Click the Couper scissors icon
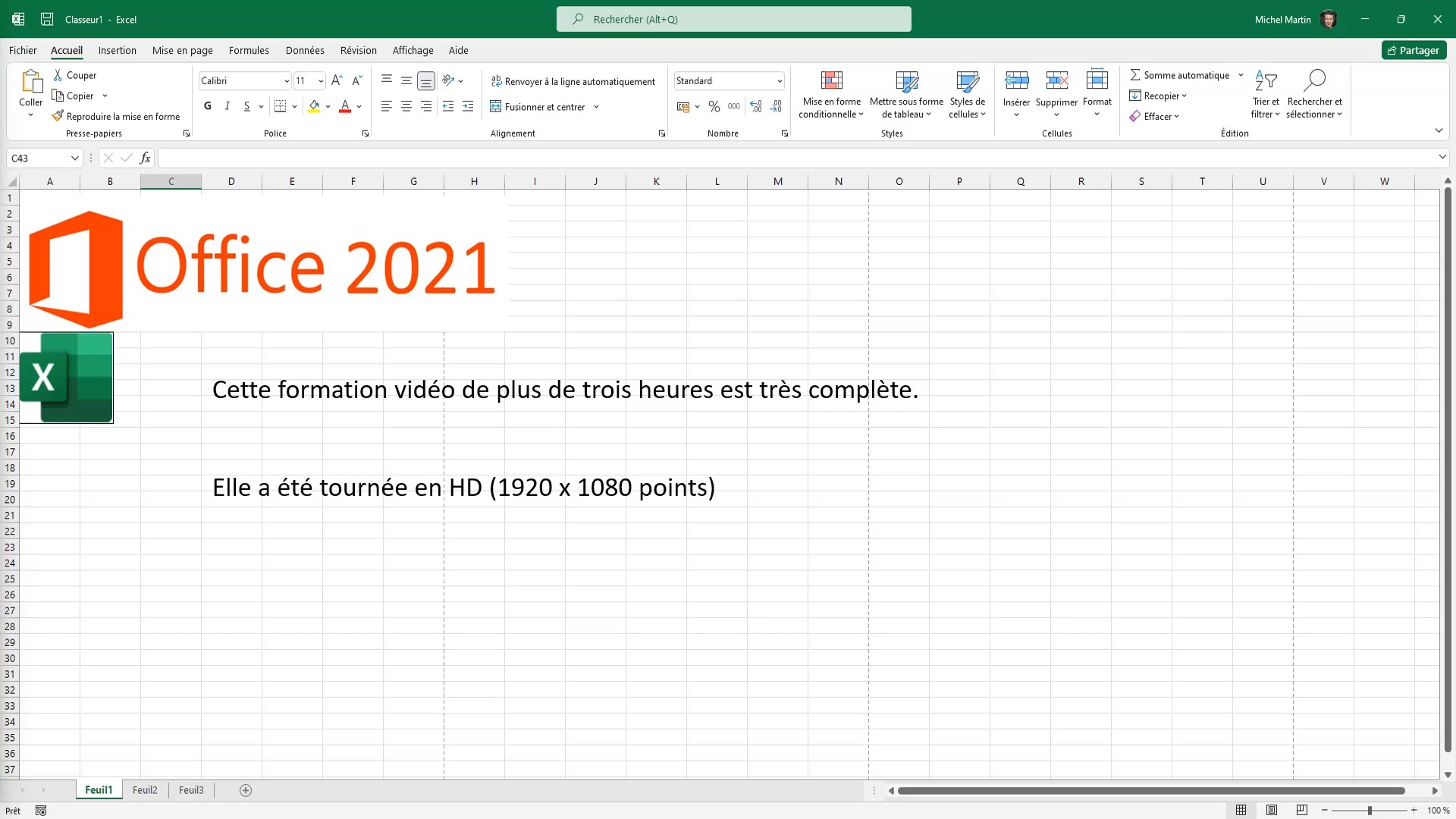The image size is (1456, 819). pos(58,75)
